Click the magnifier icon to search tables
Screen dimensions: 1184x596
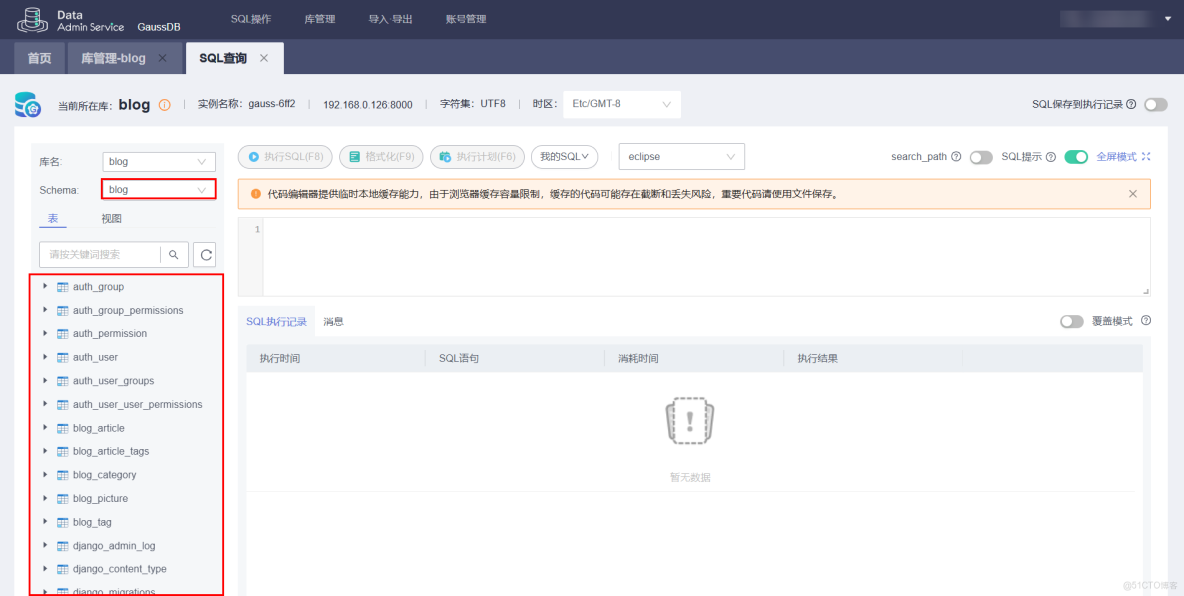(173, 254)
